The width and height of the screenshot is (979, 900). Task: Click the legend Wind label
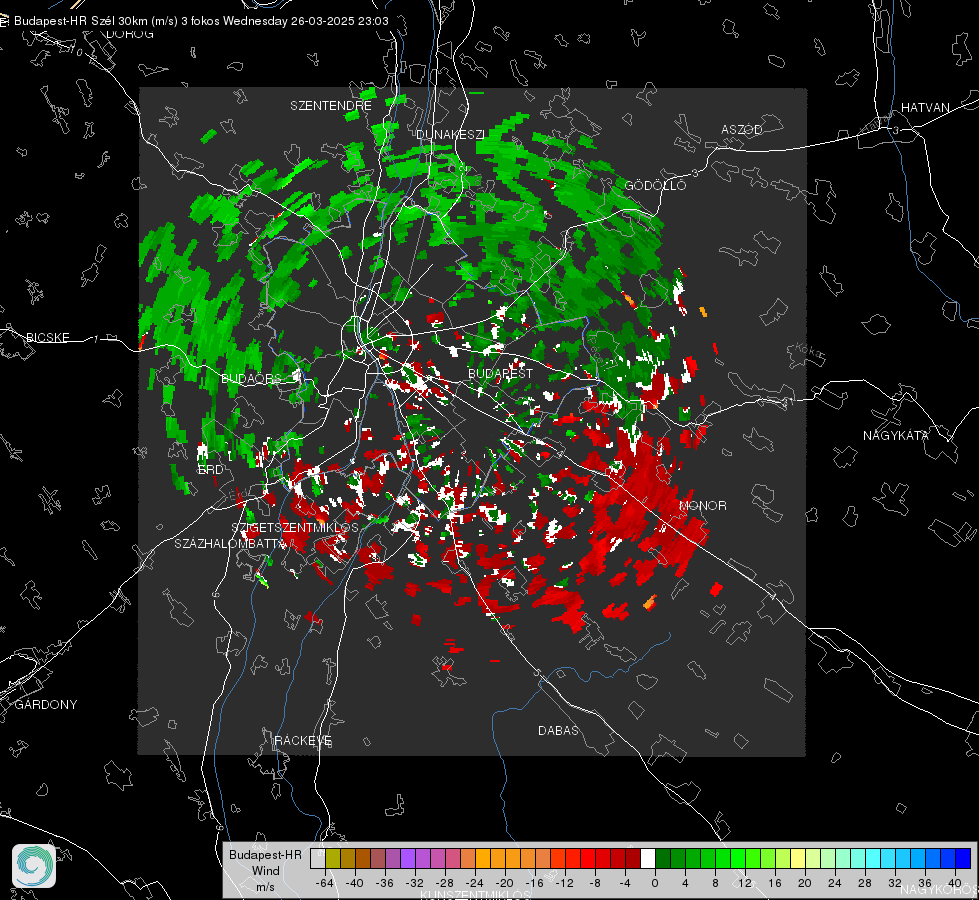click(x=265, y=871)
